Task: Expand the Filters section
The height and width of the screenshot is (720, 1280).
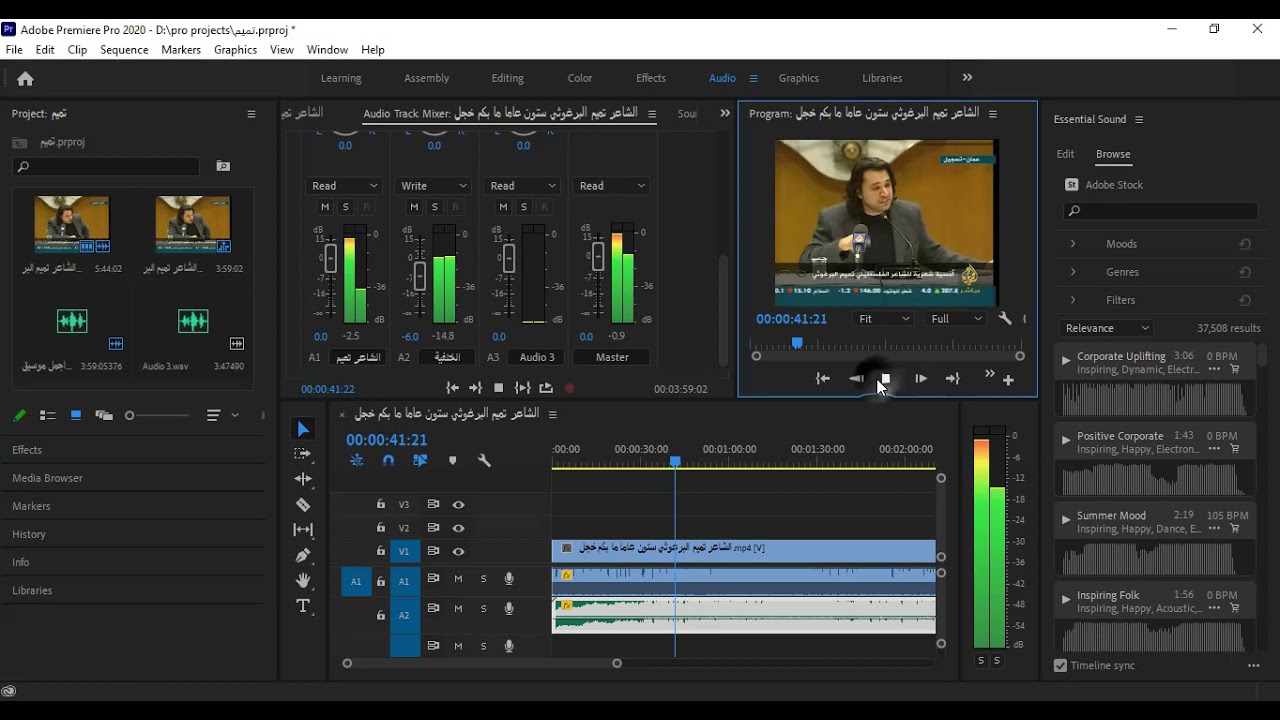Action: 1073,300
